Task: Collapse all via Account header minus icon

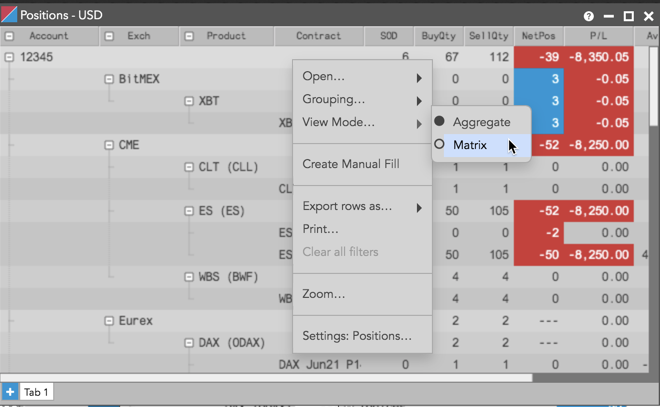Action: (9, 36)
